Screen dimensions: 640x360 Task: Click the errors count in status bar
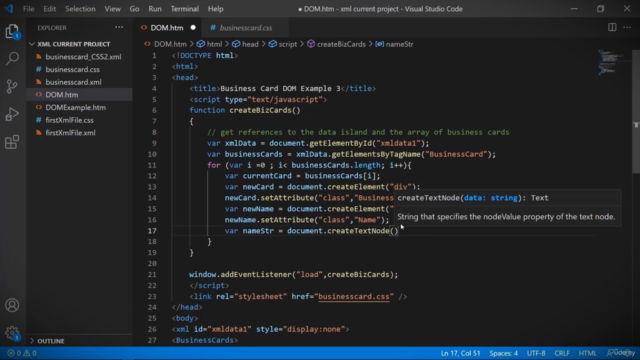pos(14,353)
